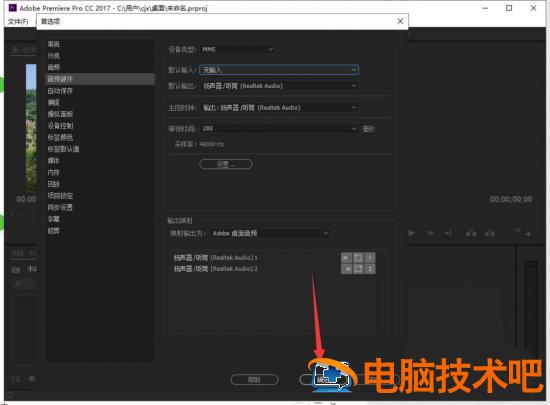Select 内存 in preferences sidebar

click(x=54, y=173)
